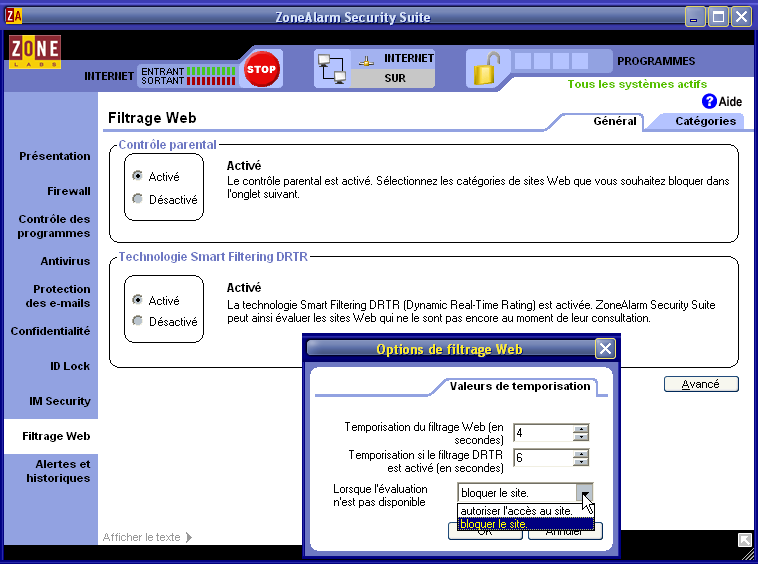Click the open padlock Internet lock icon
This screenshot has height=564, width=758.
(x=486, y=69)
